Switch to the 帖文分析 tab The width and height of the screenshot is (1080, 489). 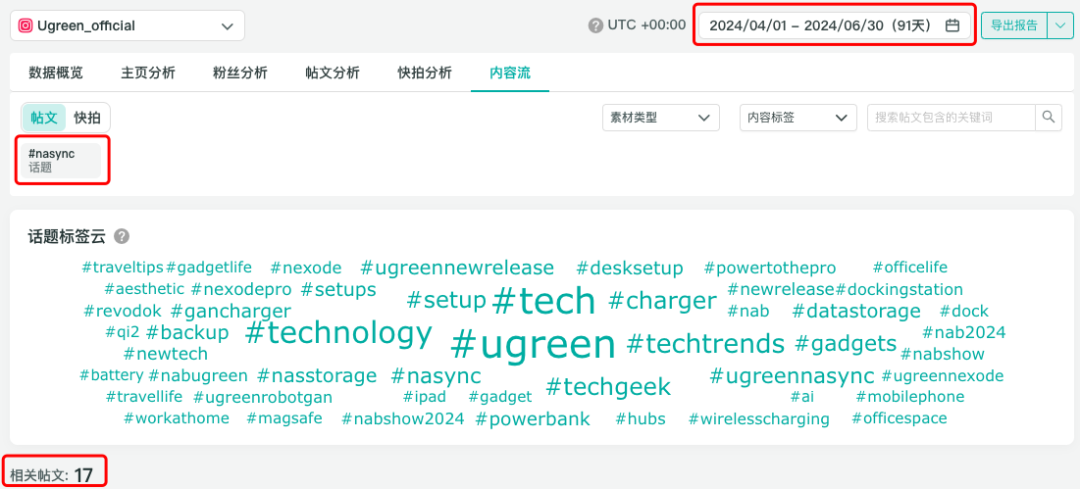(x=333, y=73)
